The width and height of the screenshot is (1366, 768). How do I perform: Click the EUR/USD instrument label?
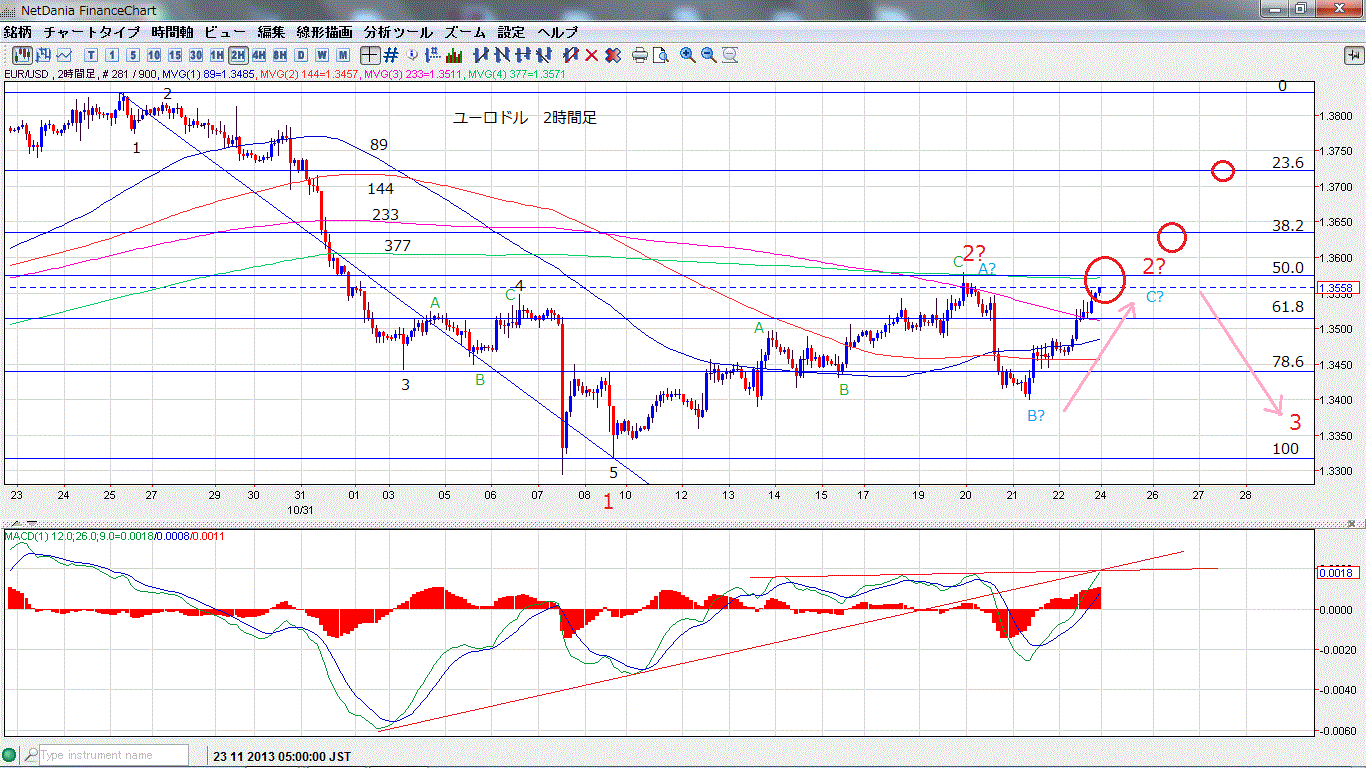(25, 74)
